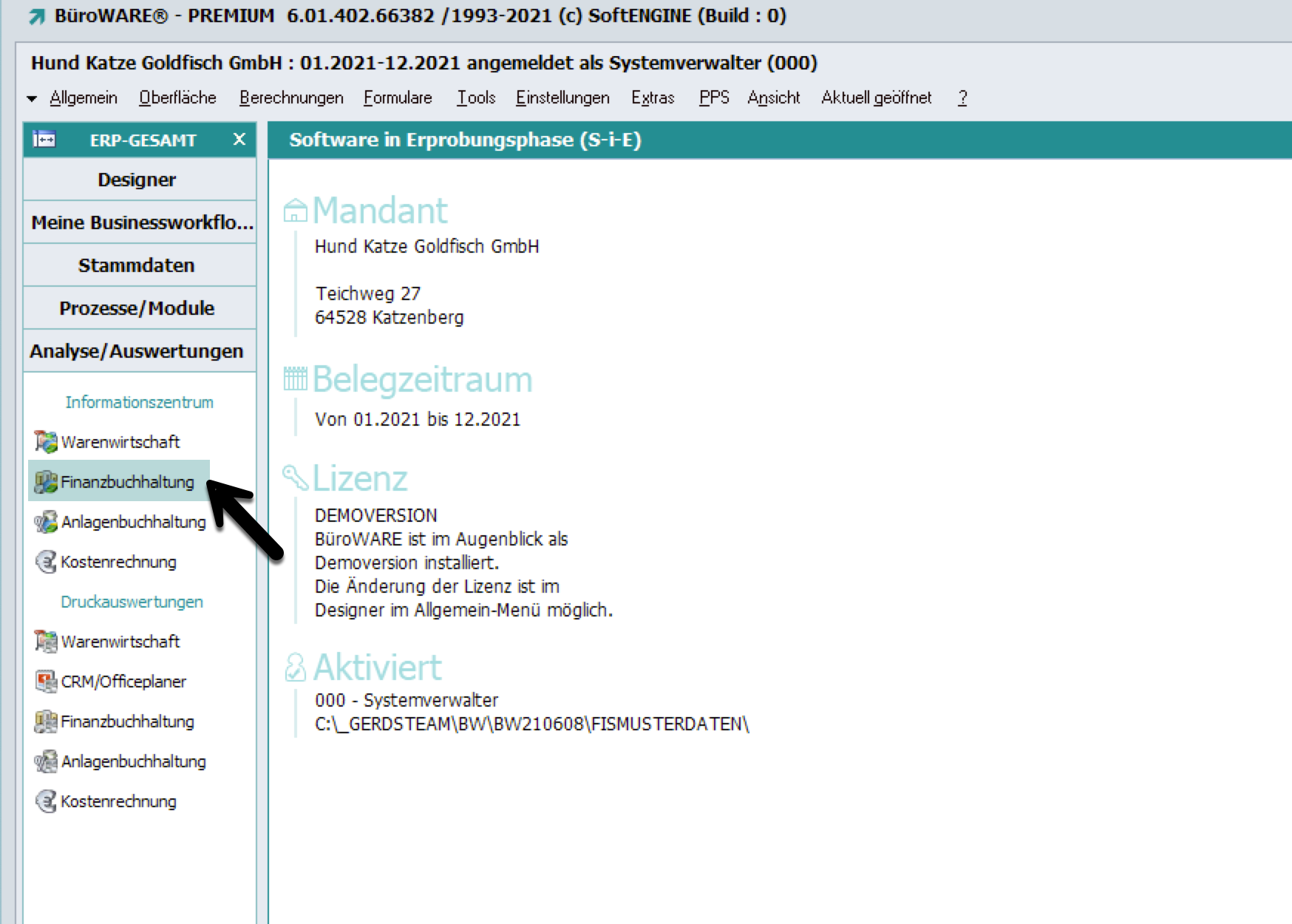Image resolution: width=1292 pixels, height=924 pixels.
Task: Click Anlagenbuchhaltung icon under Druckauswertungen
Action: click(x=46, y=761)
